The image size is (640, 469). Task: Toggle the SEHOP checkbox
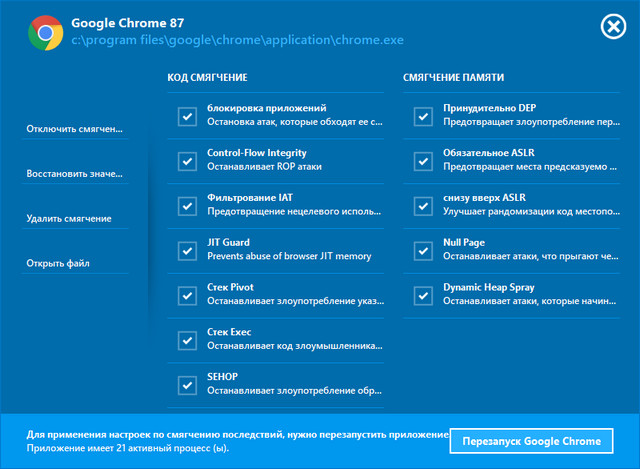(187, 385)
